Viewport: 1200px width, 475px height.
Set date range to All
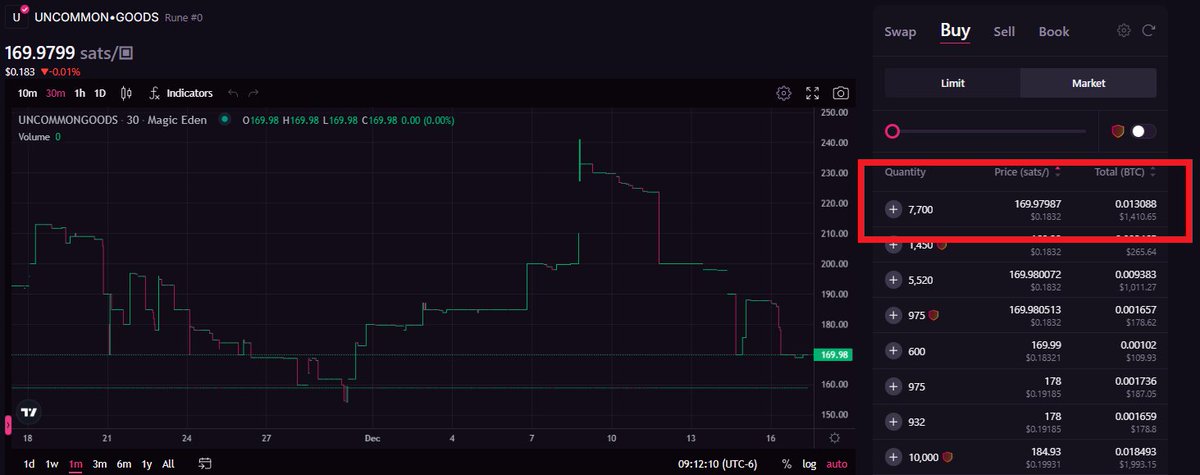coord(168,464)
